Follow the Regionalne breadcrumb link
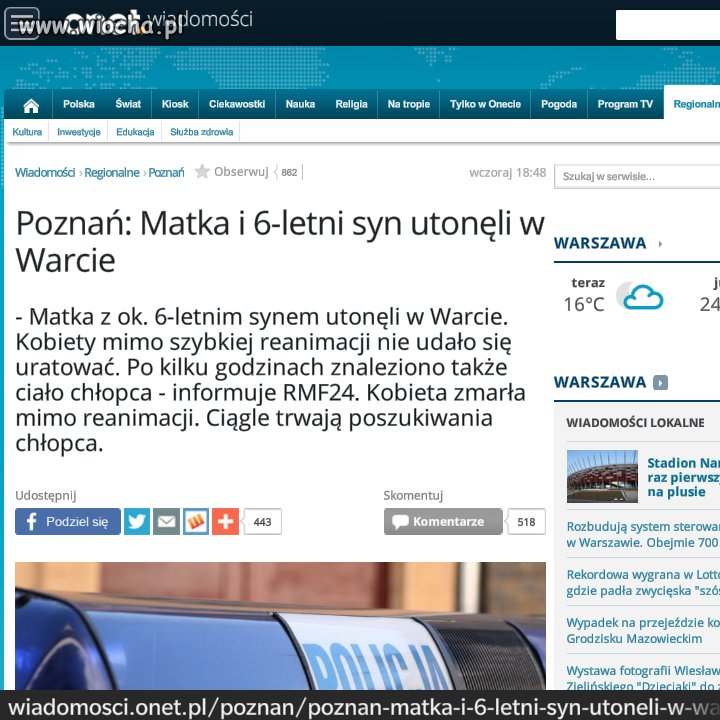This screenshot has height=720, width=720. 112,173
